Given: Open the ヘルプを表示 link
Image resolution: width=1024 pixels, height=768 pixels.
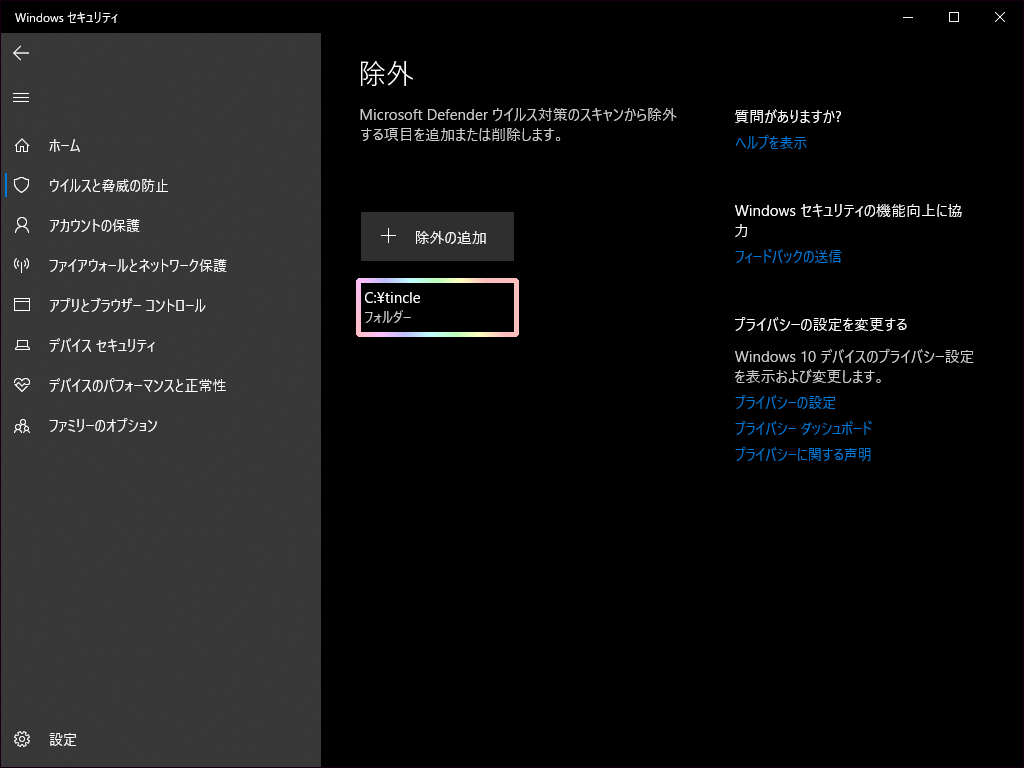Looking at the screenshot, I should [x=771, y=142].
